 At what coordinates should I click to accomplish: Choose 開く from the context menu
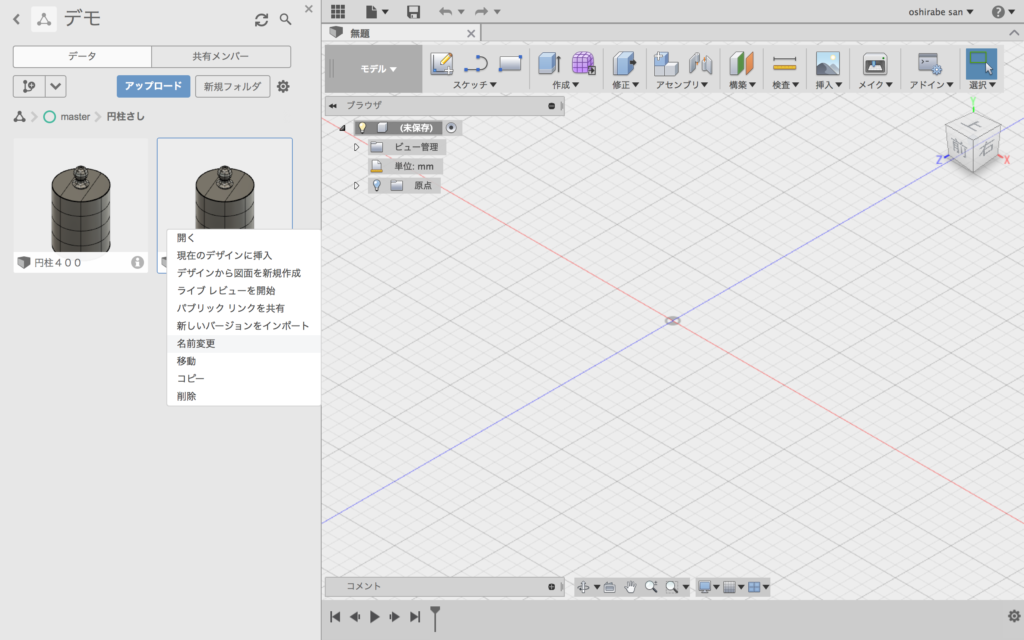point(185,238)
